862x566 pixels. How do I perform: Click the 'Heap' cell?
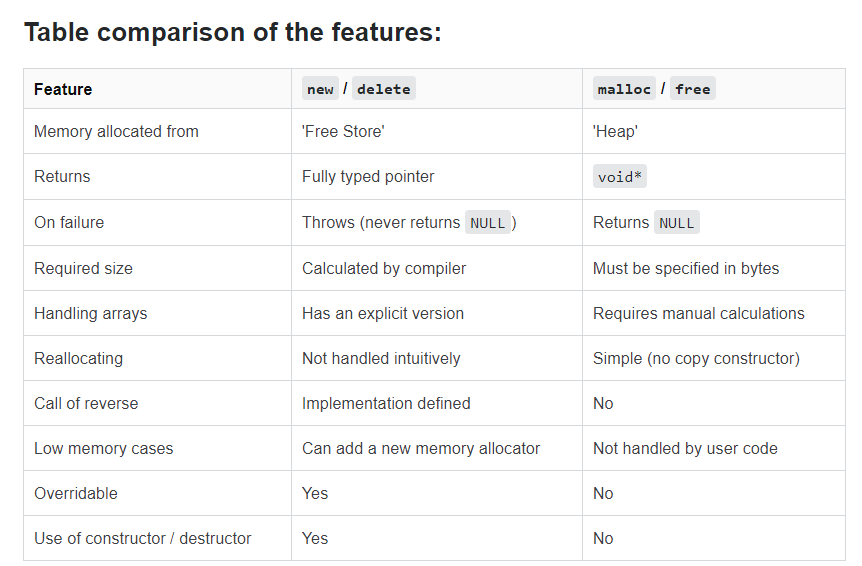point(615,132)
